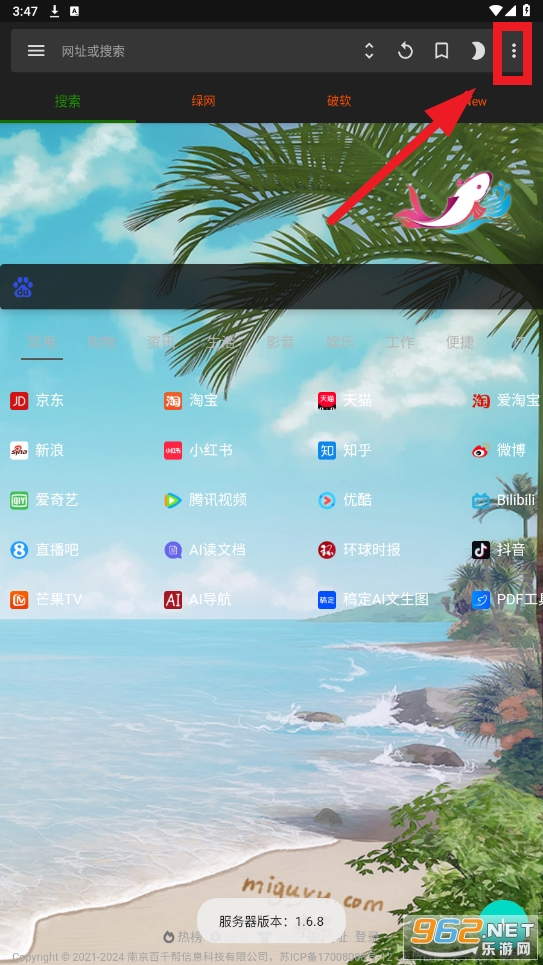543x965 pixels.
Task: Open the 淘宝 shortcut icon
Action: coord(173,401)
